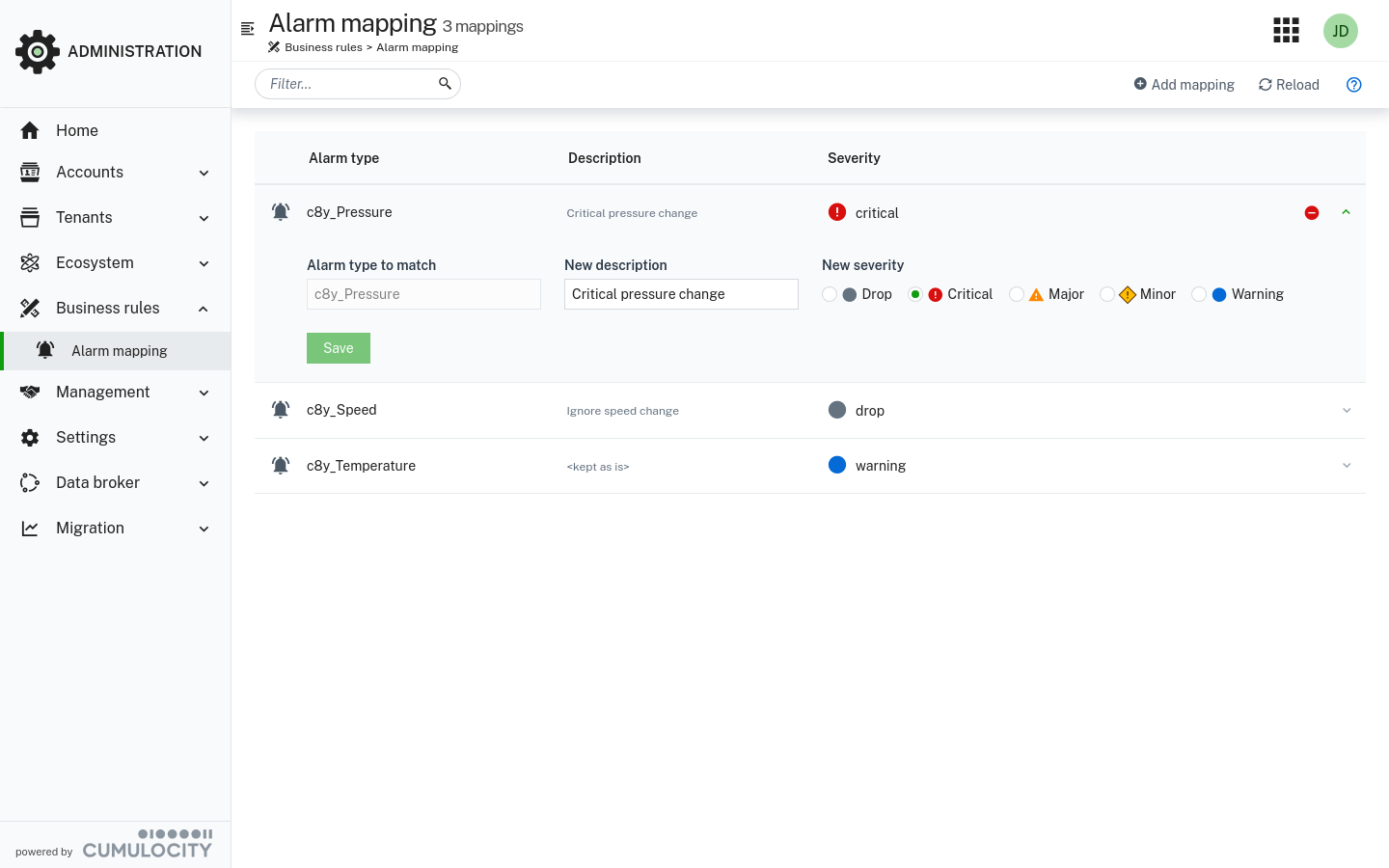The height and width of the screenshot is (868, 1389).
Task: Click the Minor severity diamond color swatch
Action: [x=1128, y=294]
